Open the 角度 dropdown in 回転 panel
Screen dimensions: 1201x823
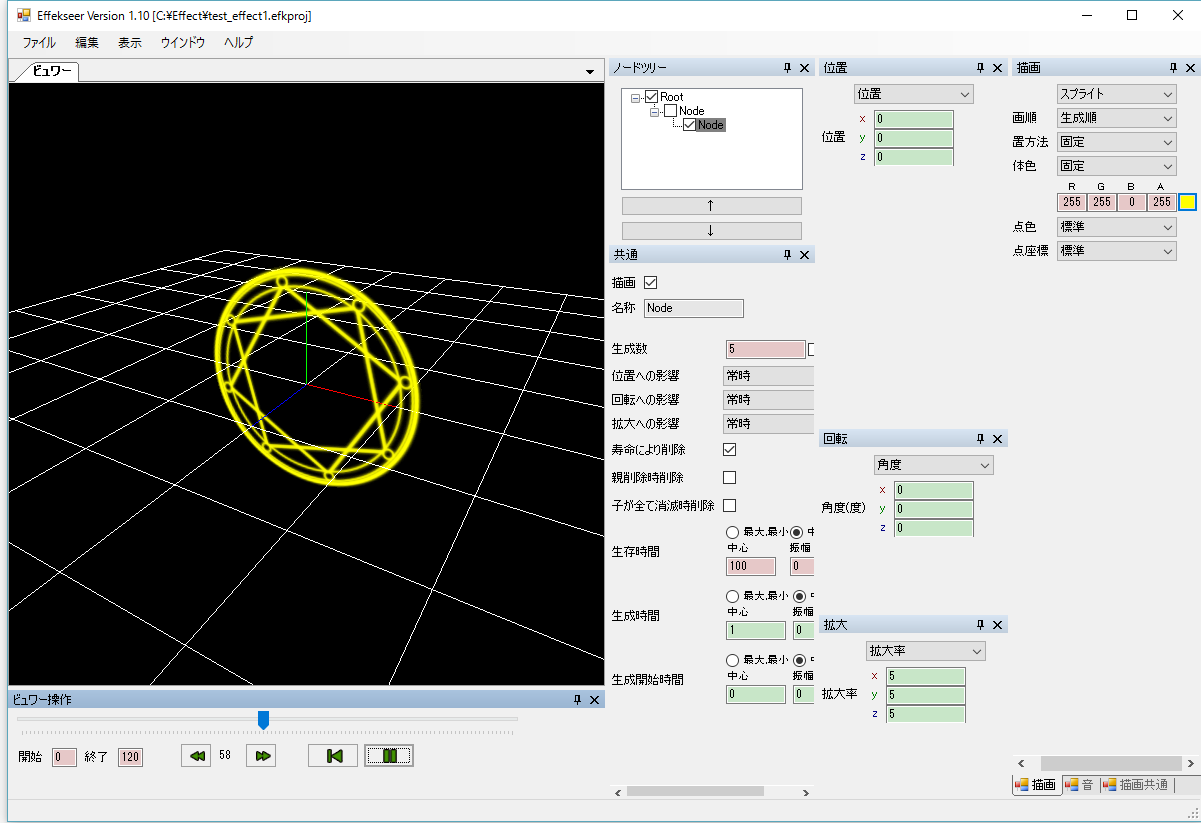coord(933,464)
